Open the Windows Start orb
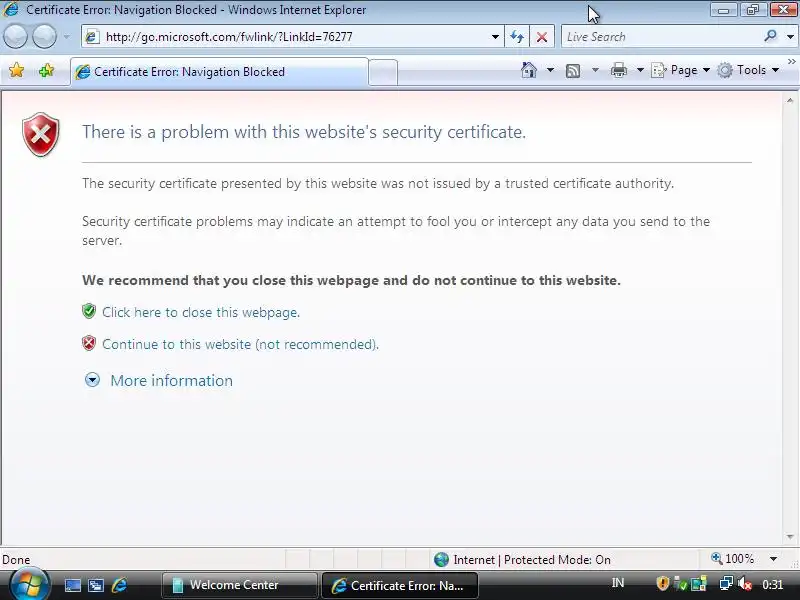800x600 pixels. coord(29,585)
